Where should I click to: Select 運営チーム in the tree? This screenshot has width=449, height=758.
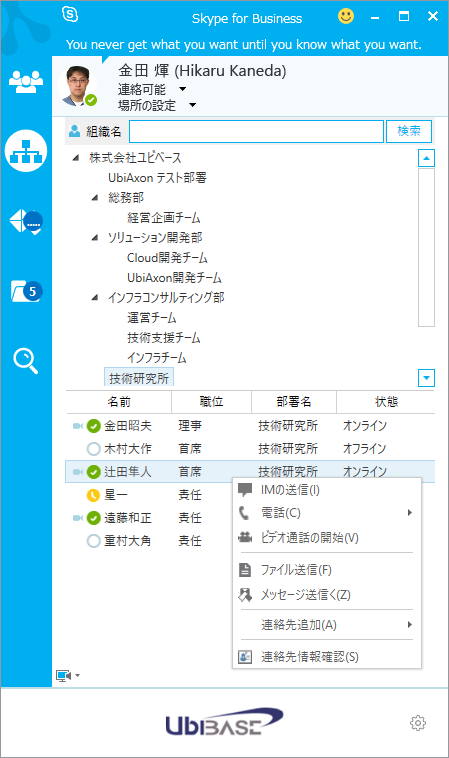tap(152, 318)
